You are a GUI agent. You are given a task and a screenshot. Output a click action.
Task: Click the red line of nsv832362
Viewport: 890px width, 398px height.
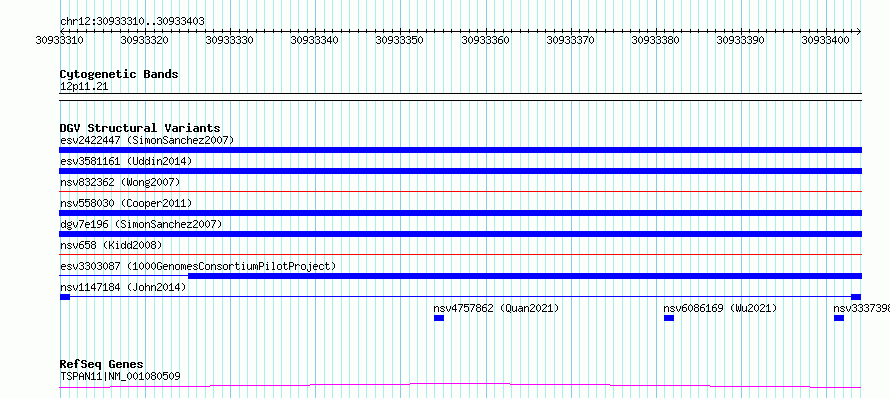460,192
